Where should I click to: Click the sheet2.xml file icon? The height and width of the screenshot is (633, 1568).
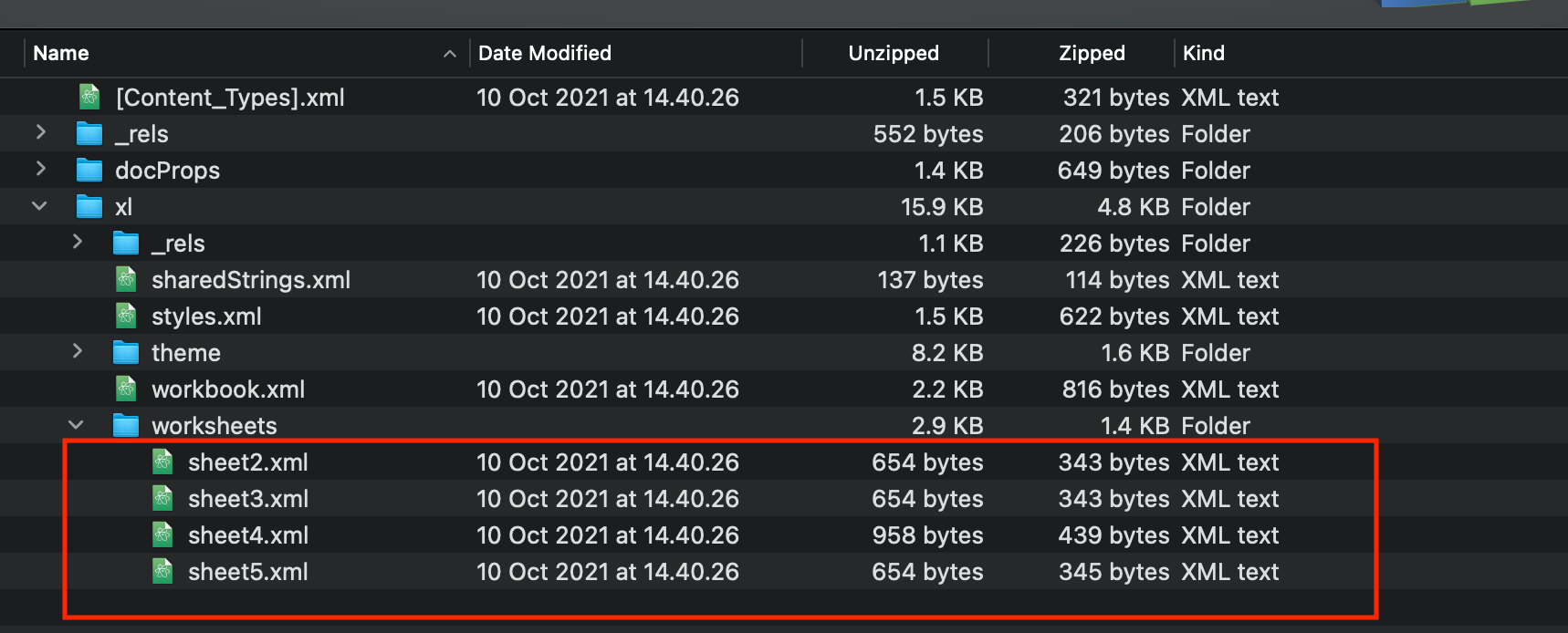[162, 462]
